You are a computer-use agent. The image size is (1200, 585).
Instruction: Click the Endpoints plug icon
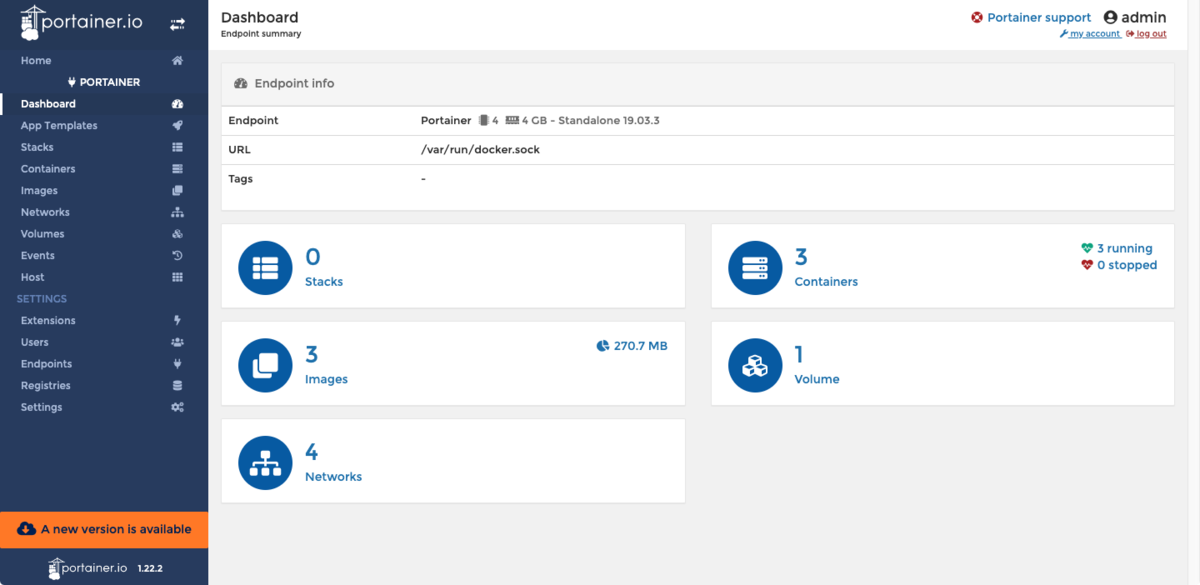point(177,363)
